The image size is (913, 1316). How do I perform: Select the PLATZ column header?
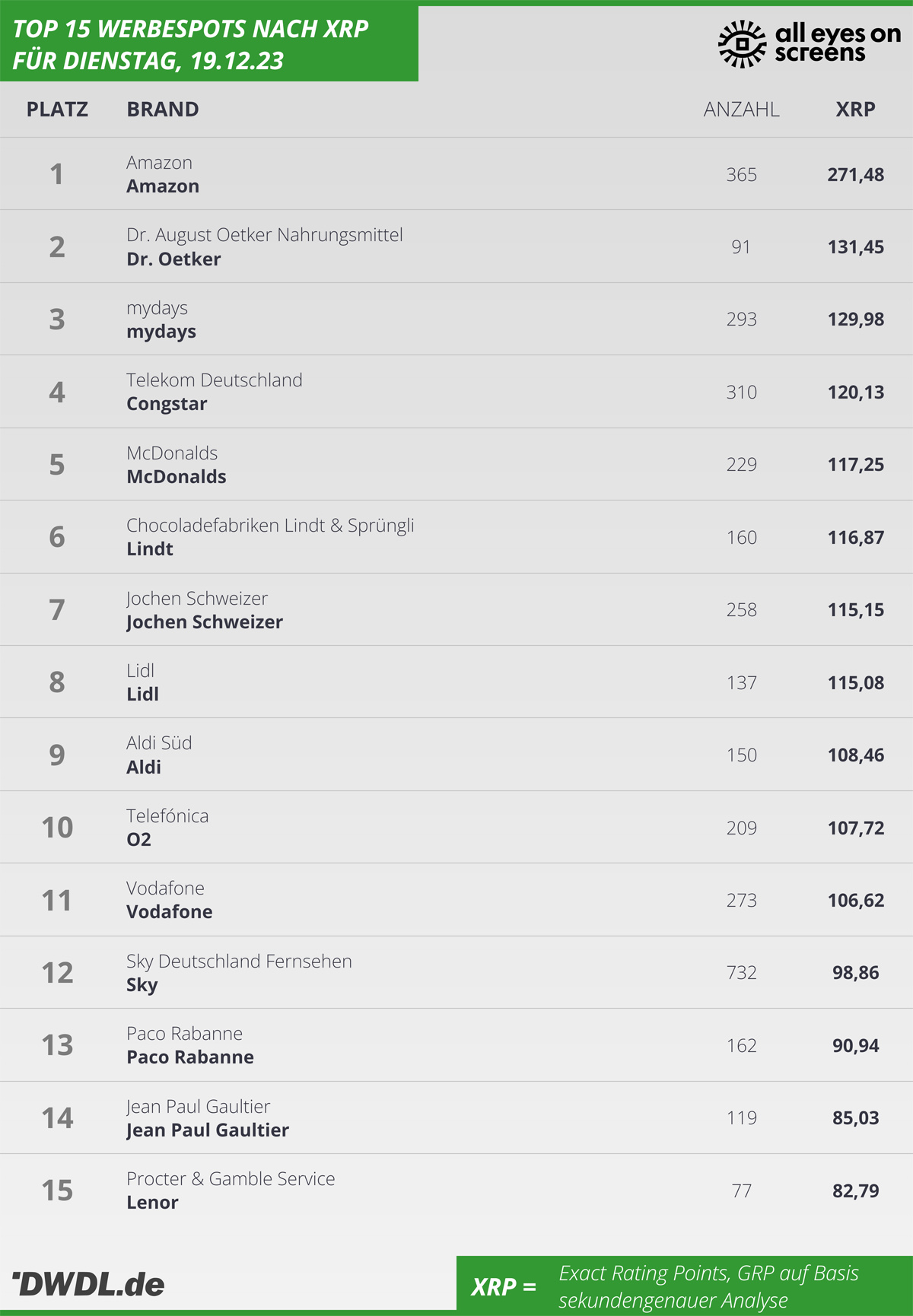coord(57,110)
